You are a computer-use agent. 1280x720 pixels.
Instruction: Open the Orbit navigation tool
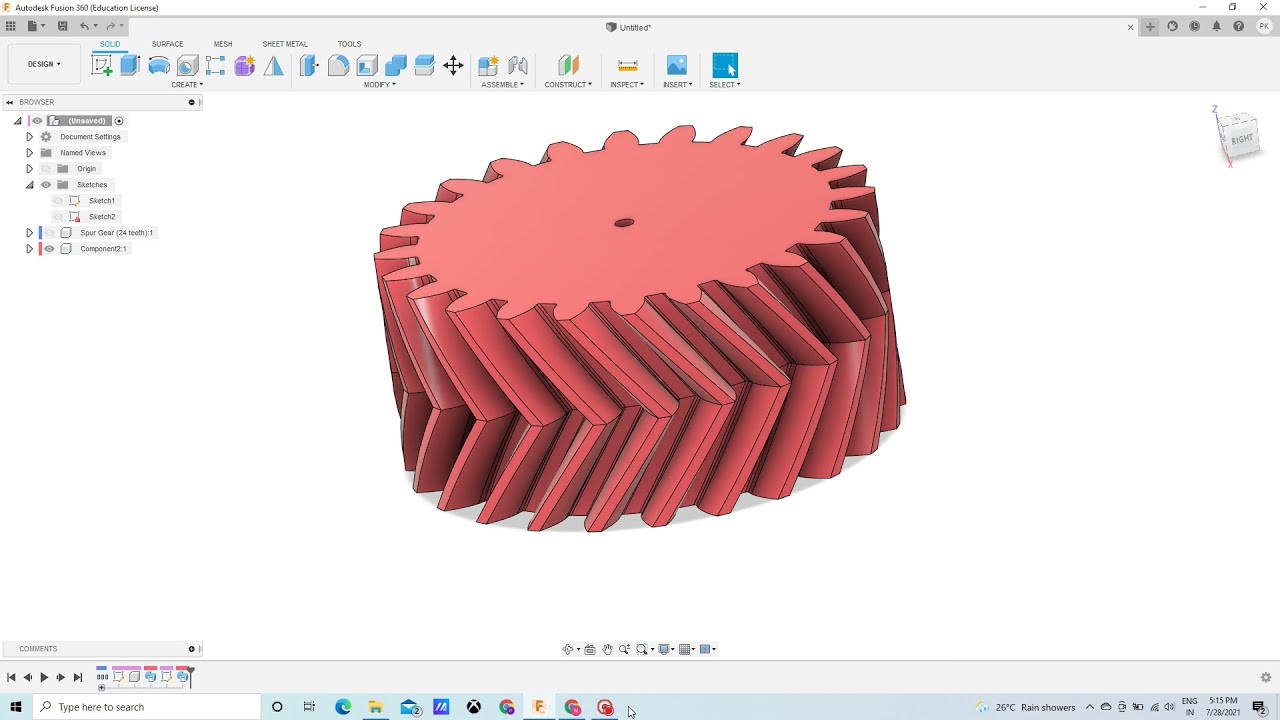(568, 649)
